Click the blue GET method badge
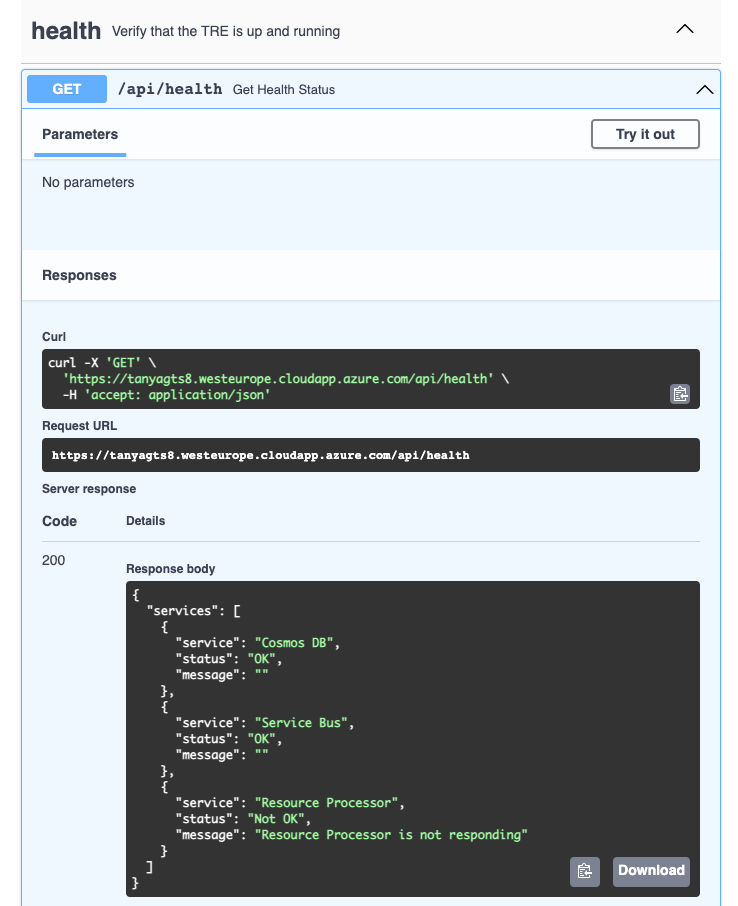Image resolution: width=738 pixels, height=906 pixels. [x=67, y=89]
